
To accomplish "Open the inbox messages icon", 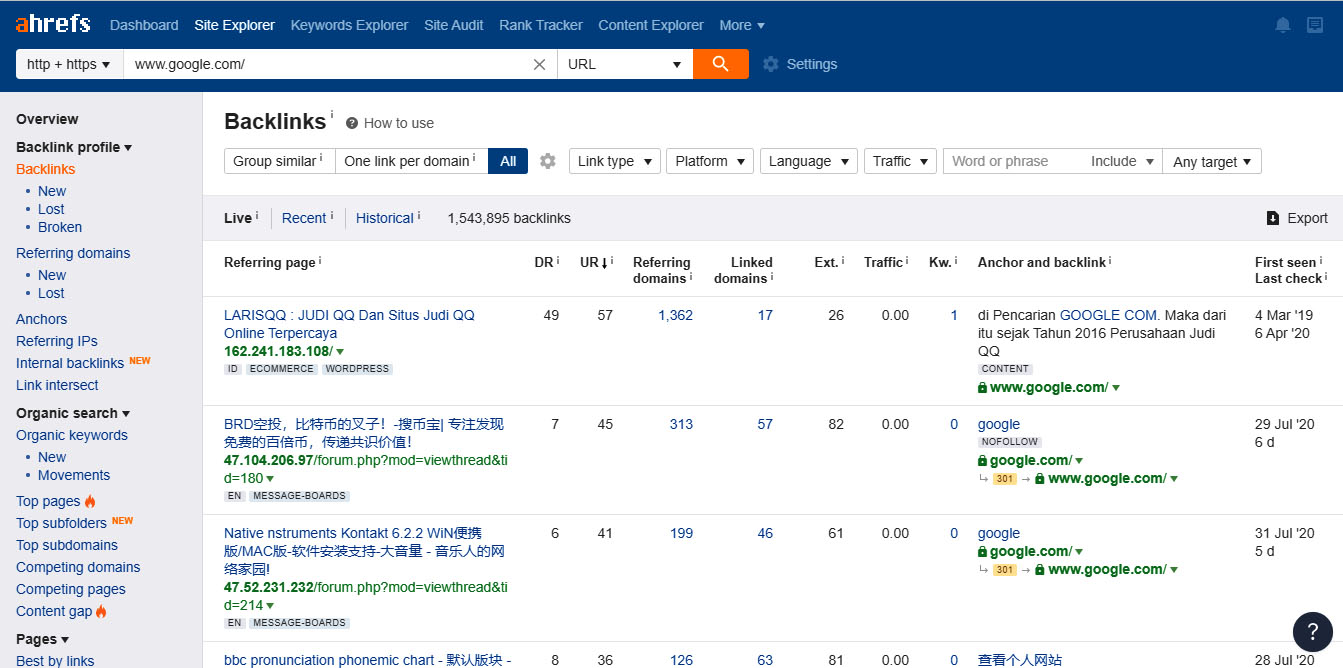I will coord(1314,24).
